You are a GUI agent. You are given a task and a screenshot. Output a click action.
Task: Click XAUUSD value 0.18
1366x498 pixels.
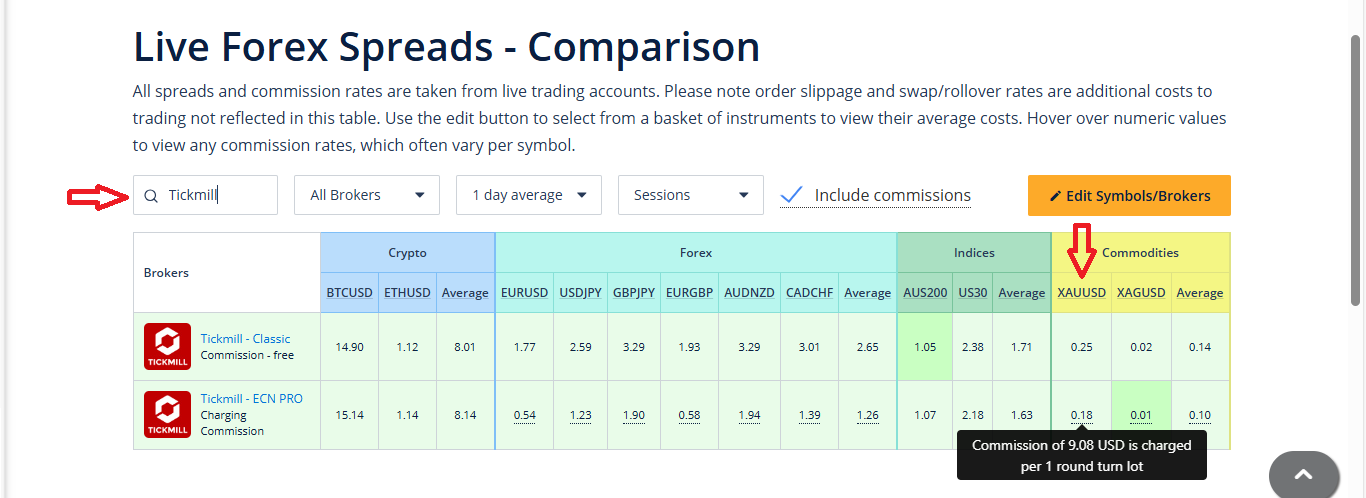pos(1082,414)
